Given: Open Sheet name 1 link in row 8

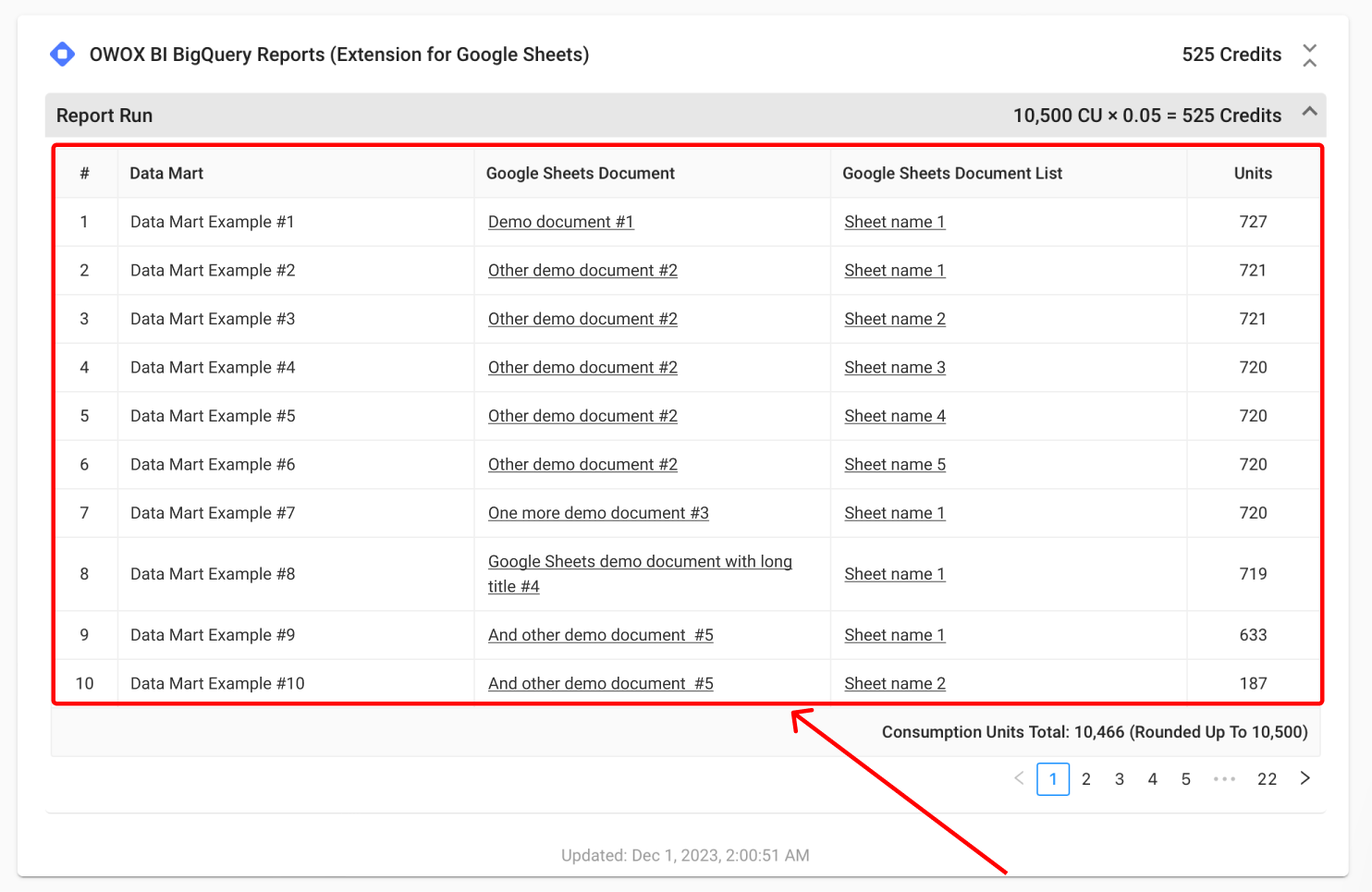Looking at the screenshot, I should pyautogui.click(x=895, y=574).
